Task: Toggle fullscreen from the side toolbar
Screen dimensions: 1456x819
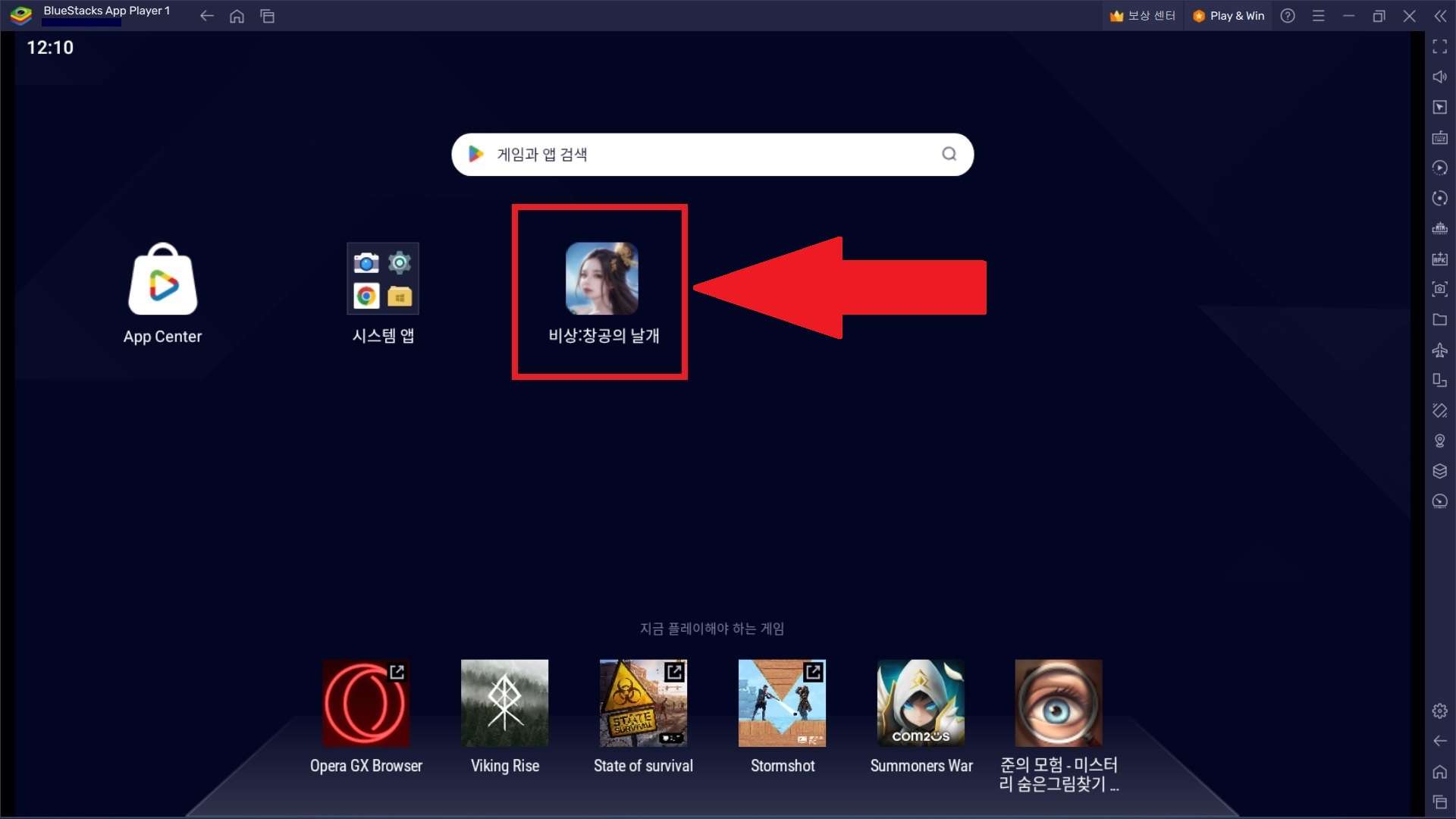Action: tap(1440, 47)
